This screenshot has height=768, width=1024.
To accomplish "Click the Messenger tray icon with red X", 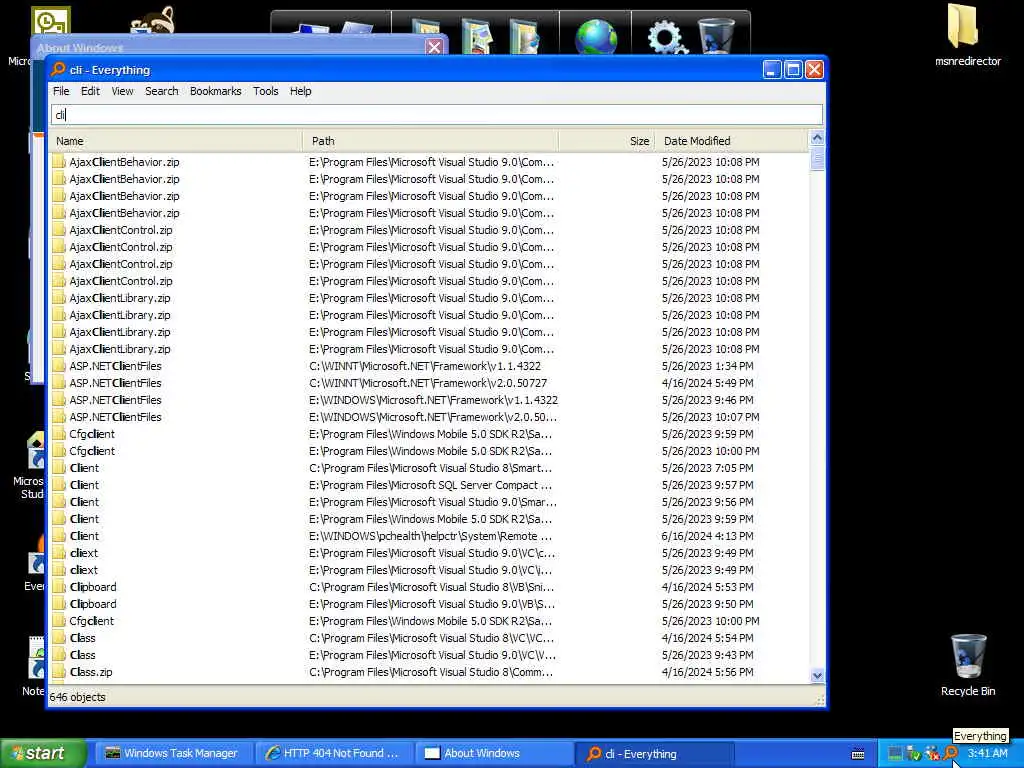I will [932, 754].
